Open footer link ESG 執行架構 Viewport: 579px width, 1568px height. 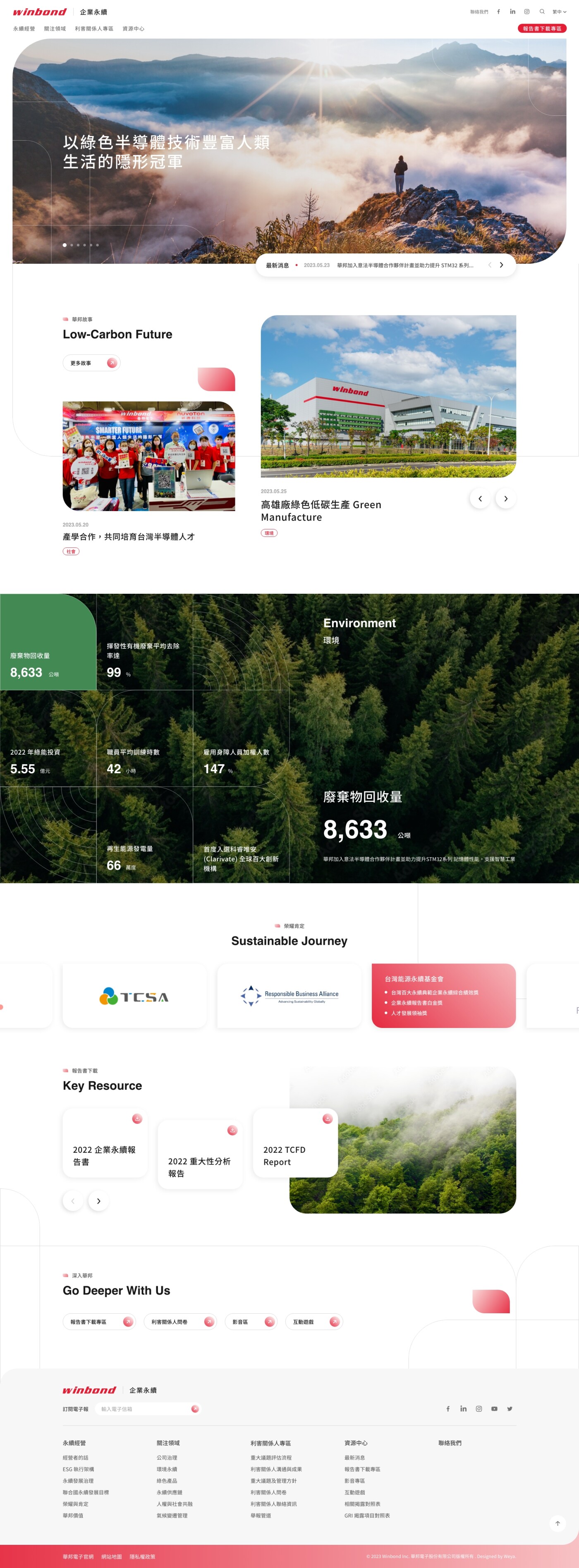79,1470
